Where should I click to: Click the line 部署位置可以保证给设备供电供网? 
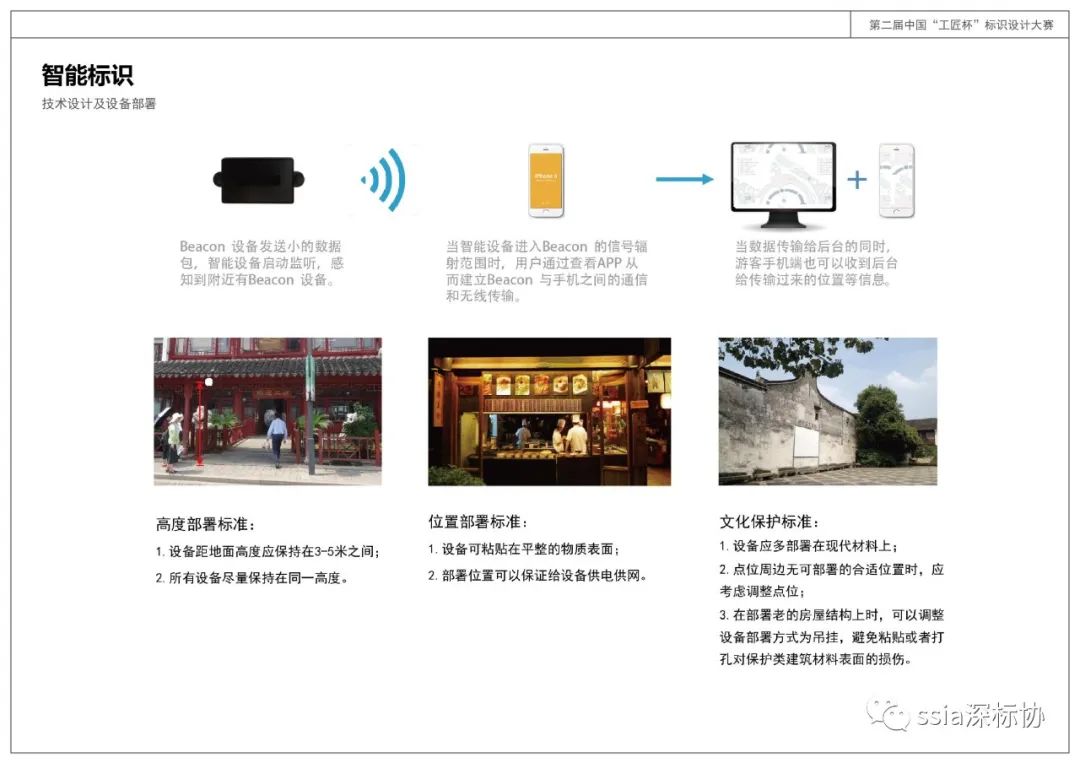point(538,575)
